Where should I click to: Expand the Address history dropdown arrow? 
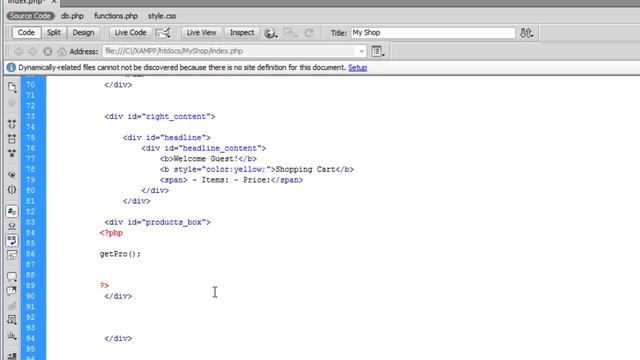pyautogui.click(x=361, y=51)
